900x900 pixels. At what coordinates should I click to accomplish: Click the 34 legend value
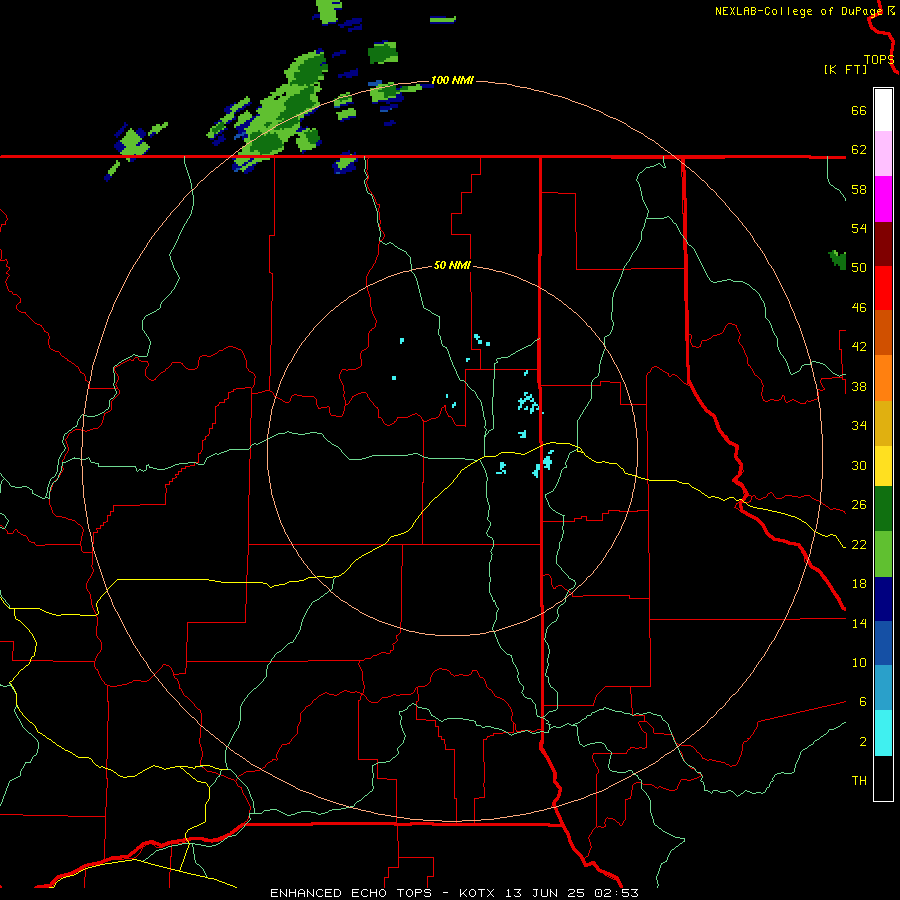pos(859,425)
